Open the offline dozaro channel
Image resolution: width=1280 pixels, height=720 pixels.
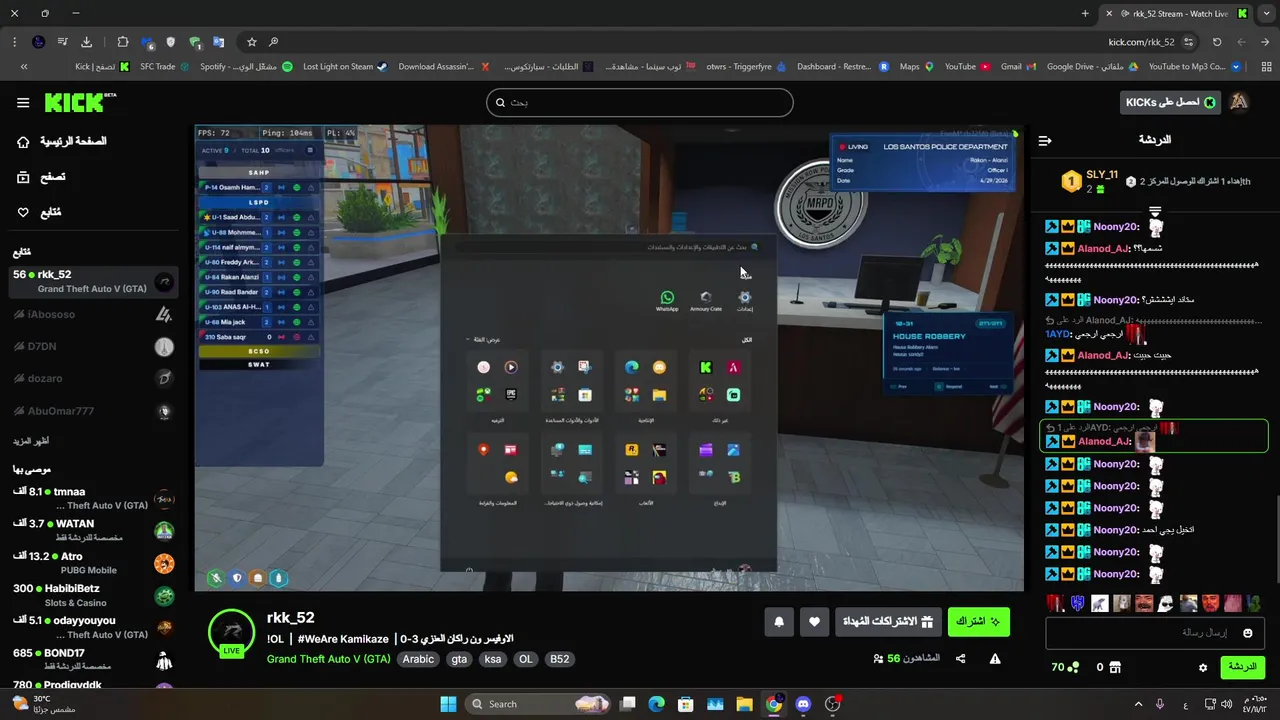93,378
